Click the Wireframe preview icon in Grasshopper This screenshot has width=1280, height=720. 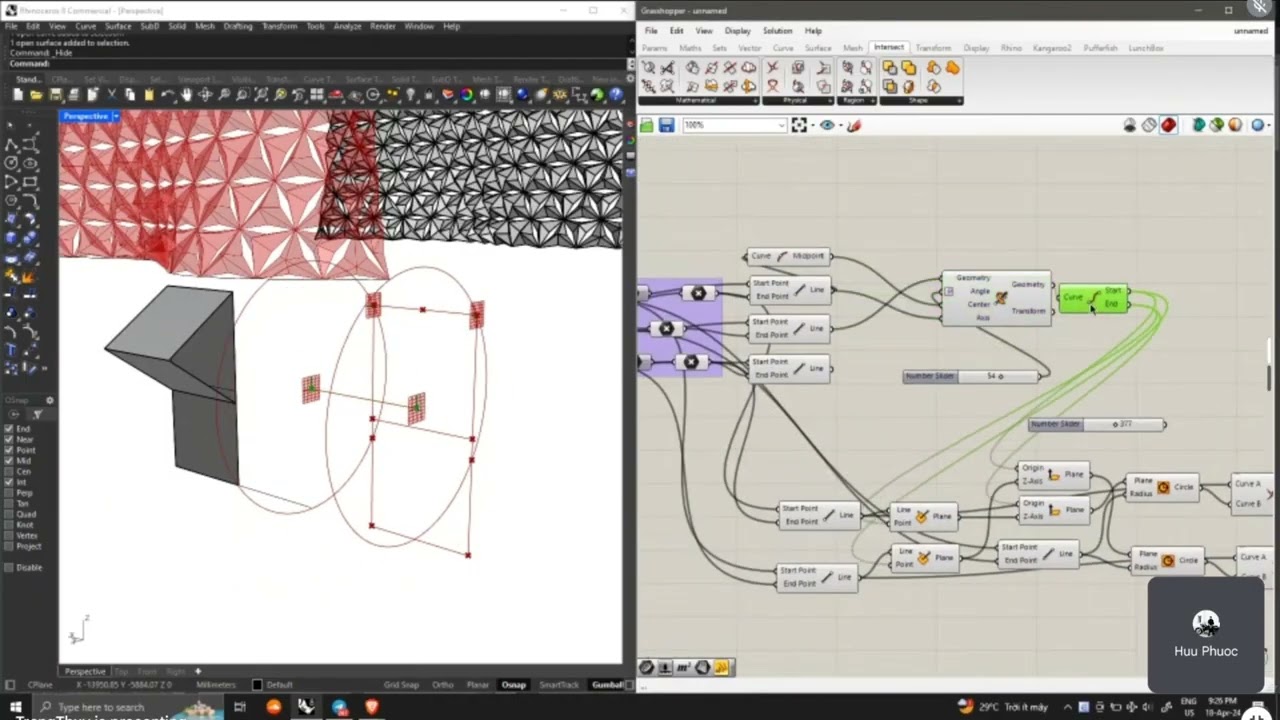(1149, 125)
